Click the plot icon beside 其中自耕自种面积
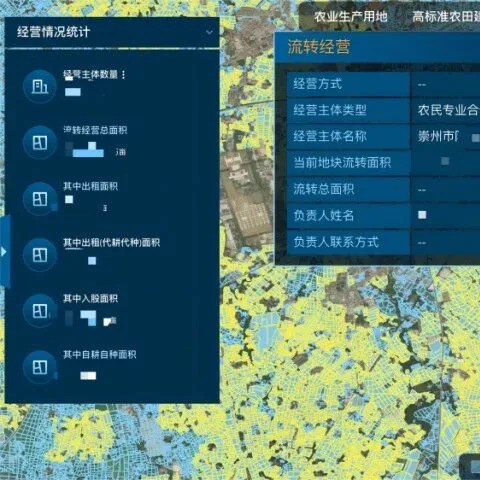This screenshot has height=480, width=480. (40, 367)
